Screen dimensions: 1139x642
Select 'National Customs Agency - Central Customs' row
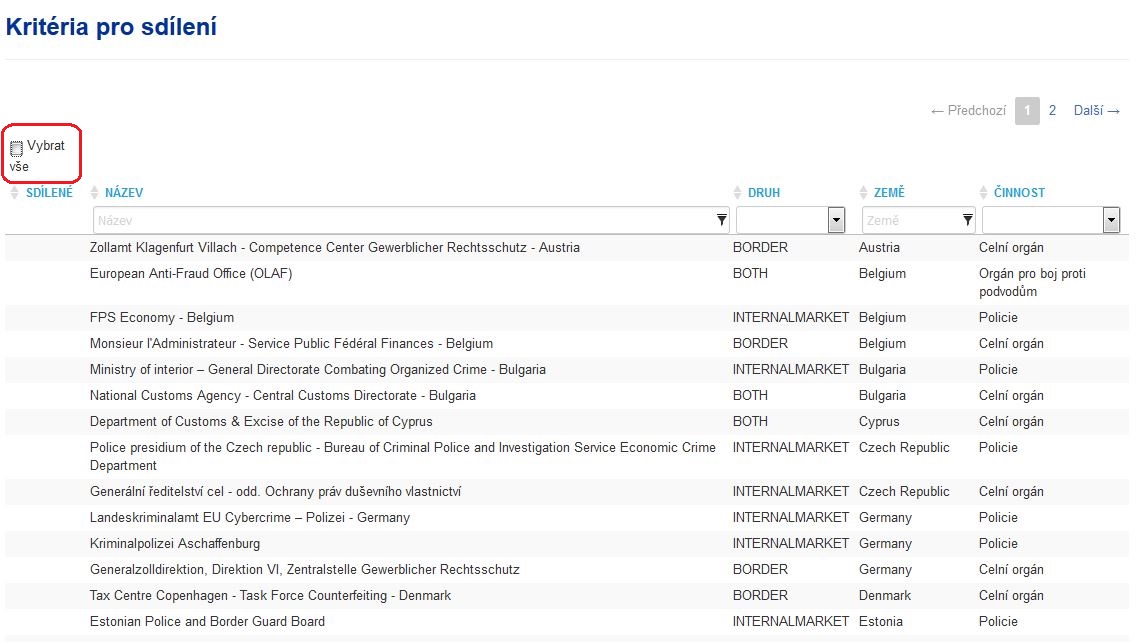click(567, 396)
